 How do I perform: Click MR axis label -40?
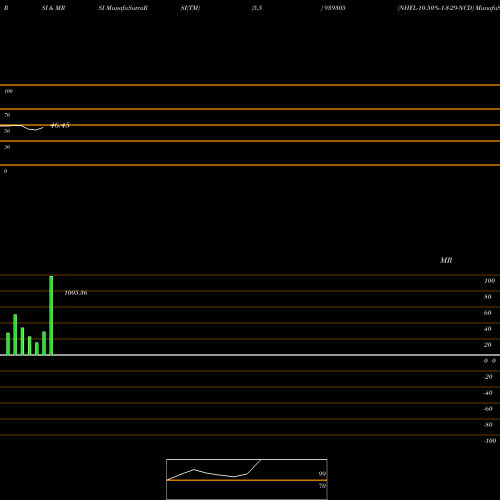point(488,393)
